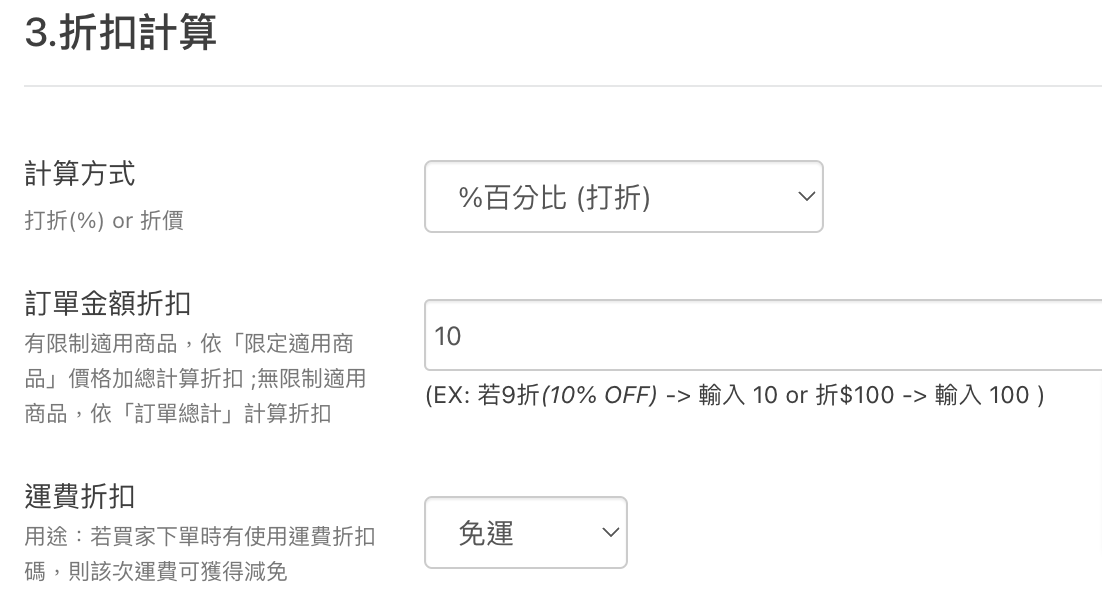Viewport: 1102px width, 606px height.
Task: Click the 折$100 example text in hint
Action: click(854, 395)
